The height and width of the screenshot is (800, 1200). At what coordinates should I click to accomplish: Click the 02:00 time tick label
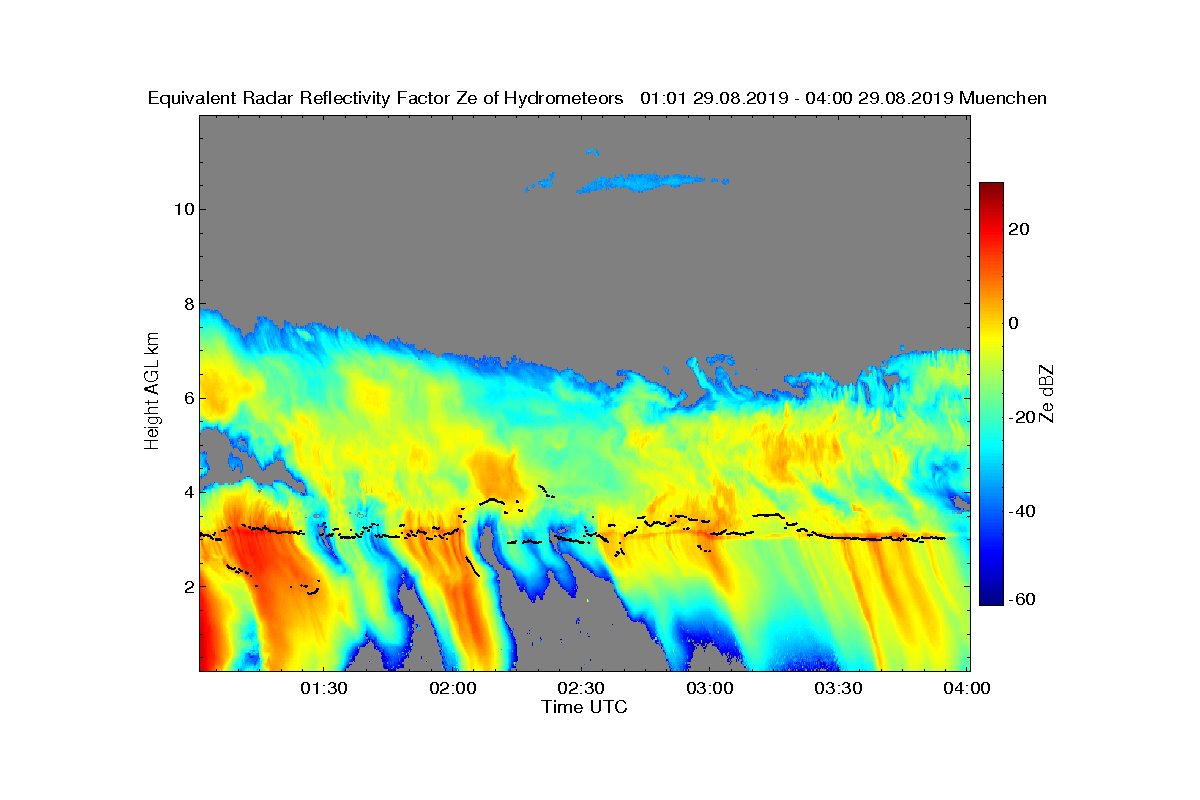point(452,688)
